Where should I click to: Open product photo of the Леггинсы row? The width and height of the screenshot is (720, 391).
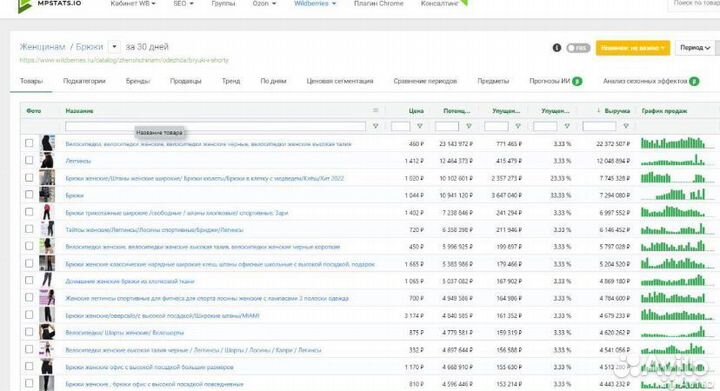tap(47, 161)
